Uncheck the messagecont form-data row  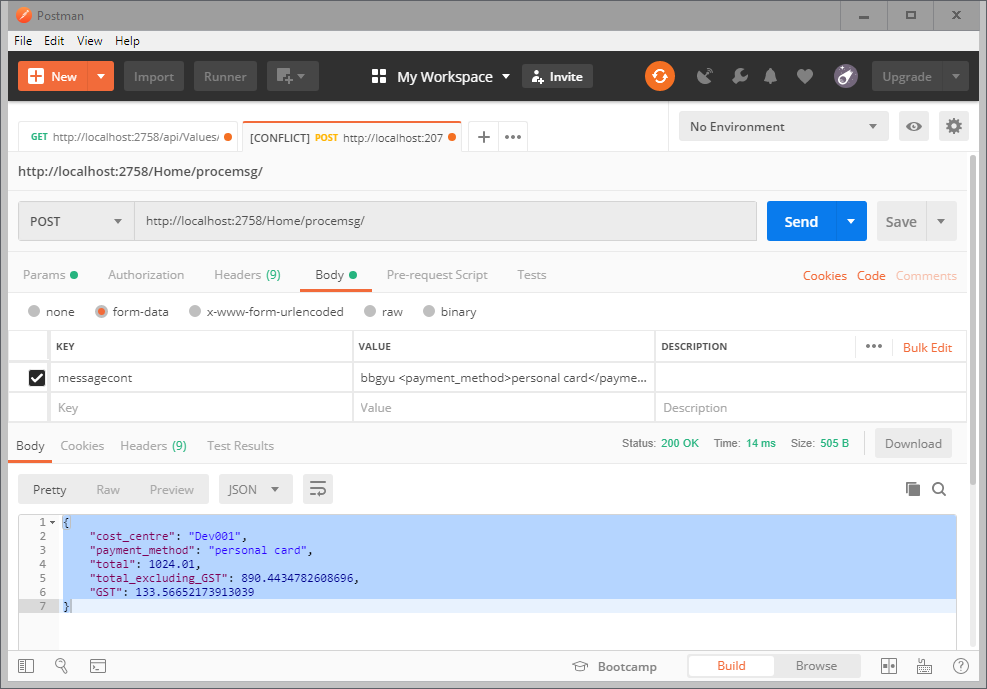click(x=37, y=378)
